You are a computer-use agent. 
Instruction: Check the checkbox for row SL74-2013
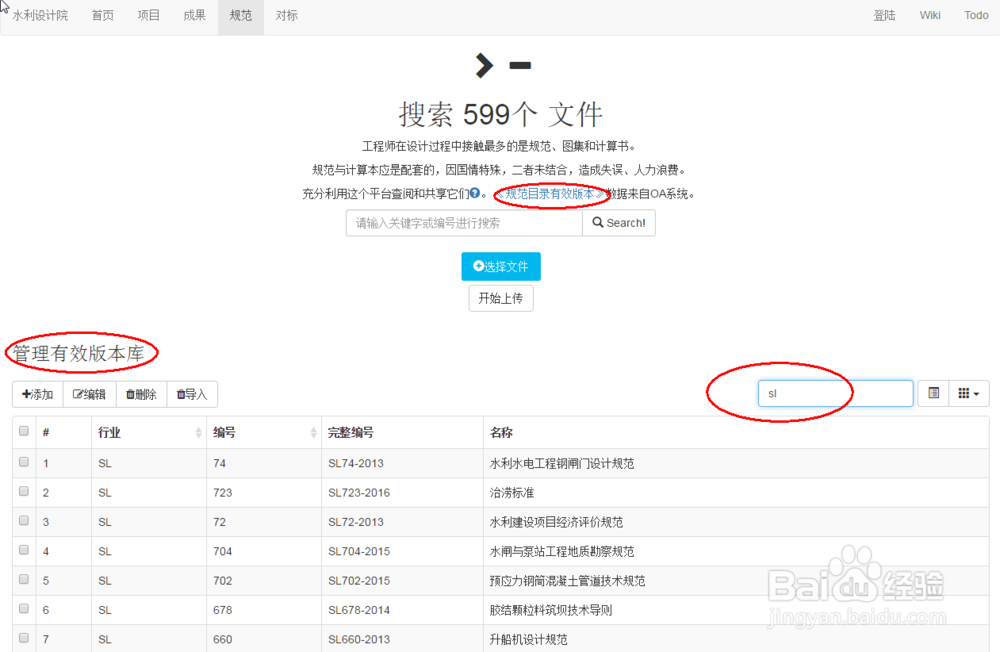click(25, 462)
